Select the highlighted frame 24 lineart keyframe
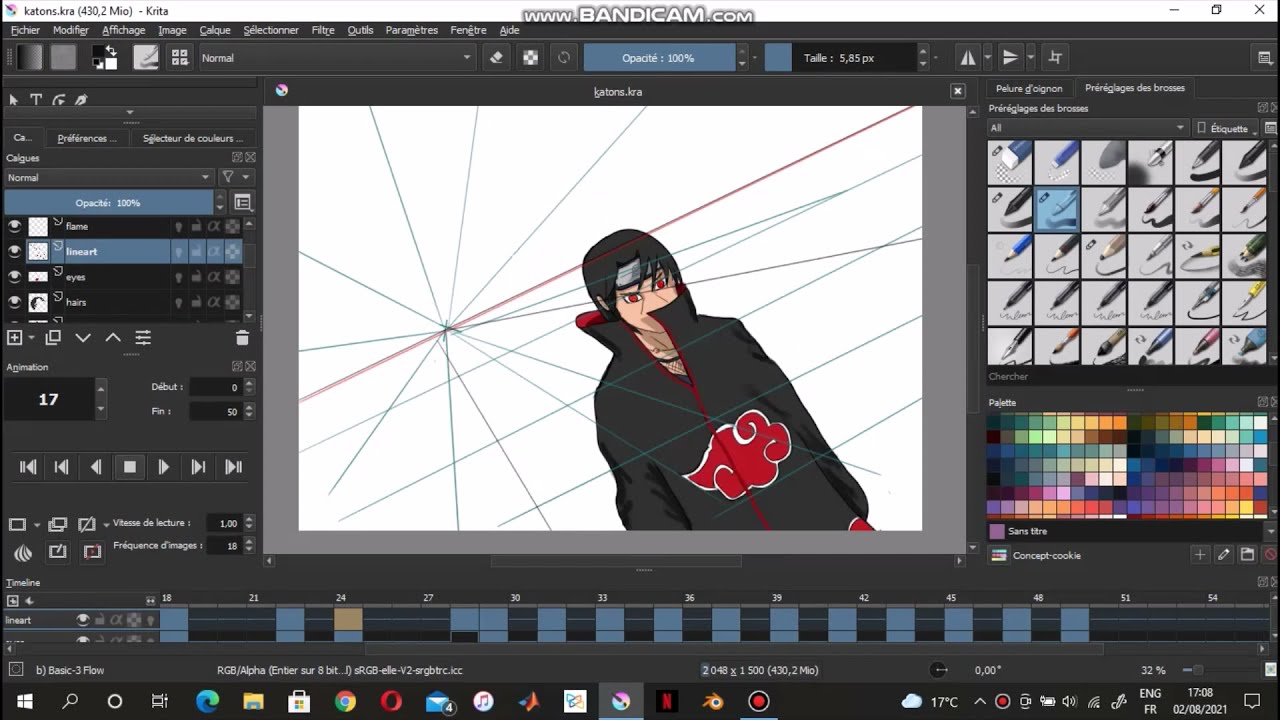Viewport: 1280px width, 720px height. point(348,620)
